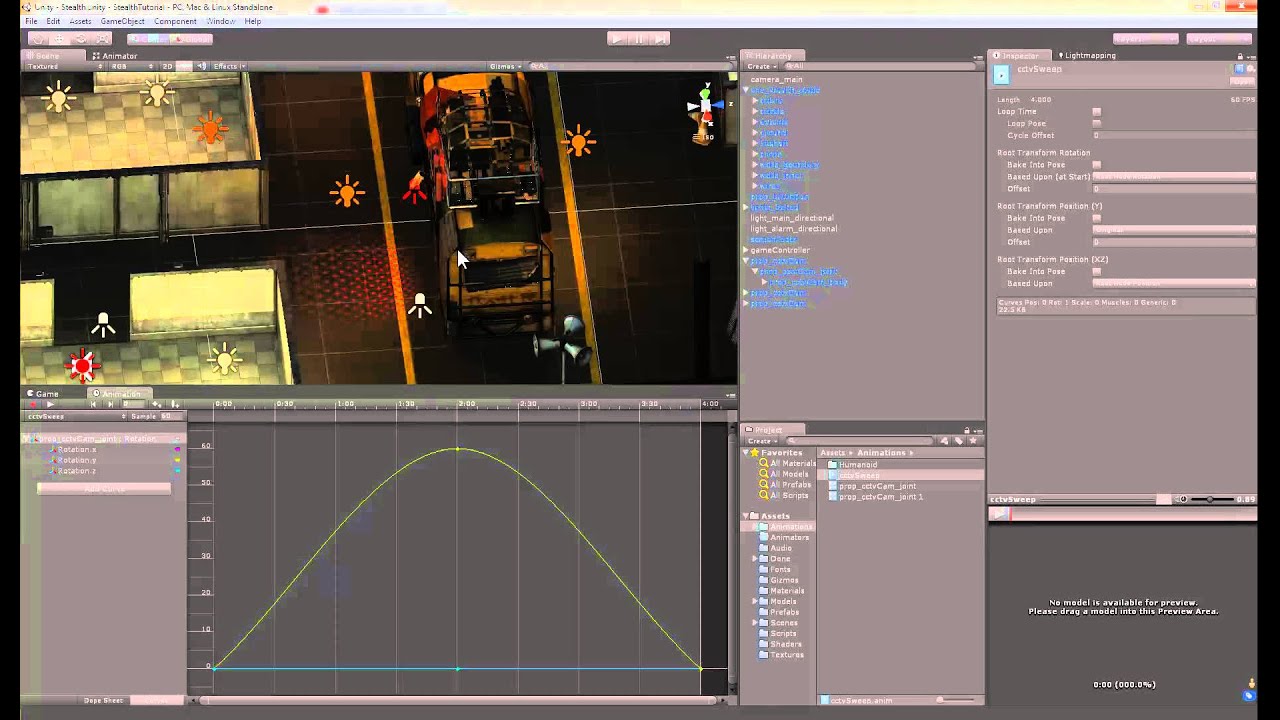The width and height of the screenshot is (1280, 720).
Task: Adjust the preview speed slider
Action: click(1210, 499)
